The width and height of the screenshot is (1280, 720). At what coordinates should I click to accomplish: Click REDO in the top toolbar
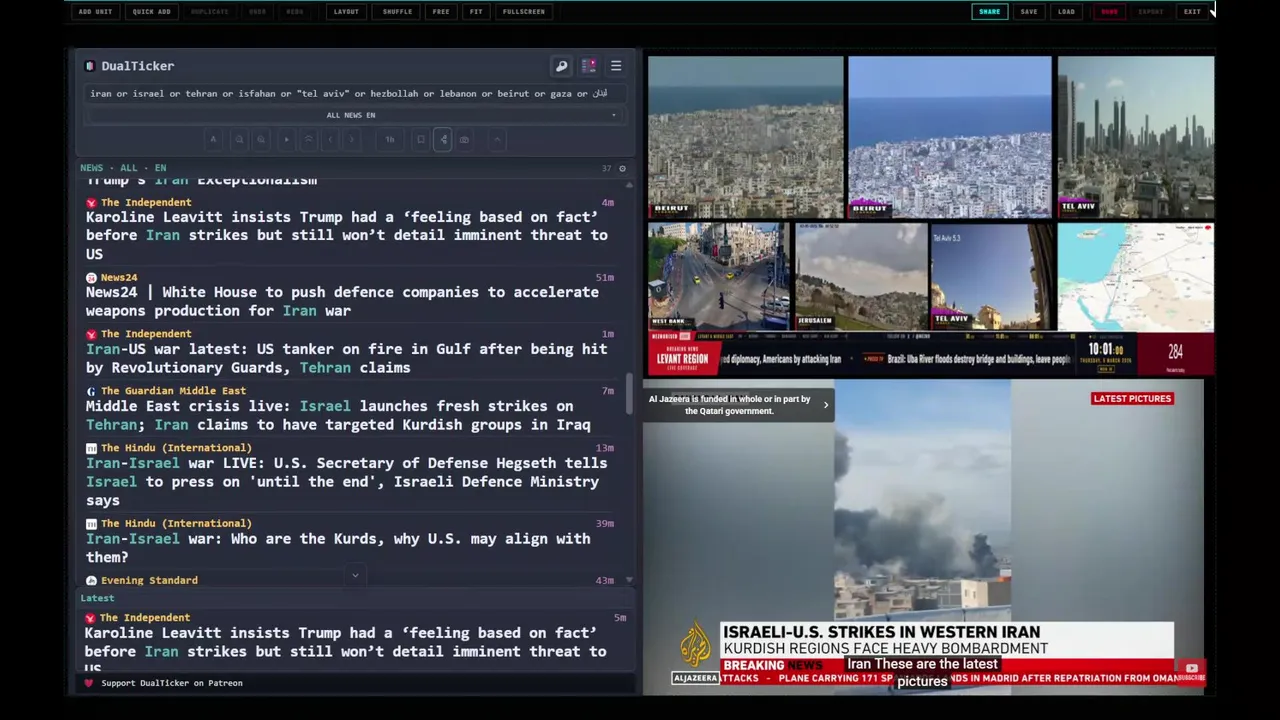[x=295, y=12]
